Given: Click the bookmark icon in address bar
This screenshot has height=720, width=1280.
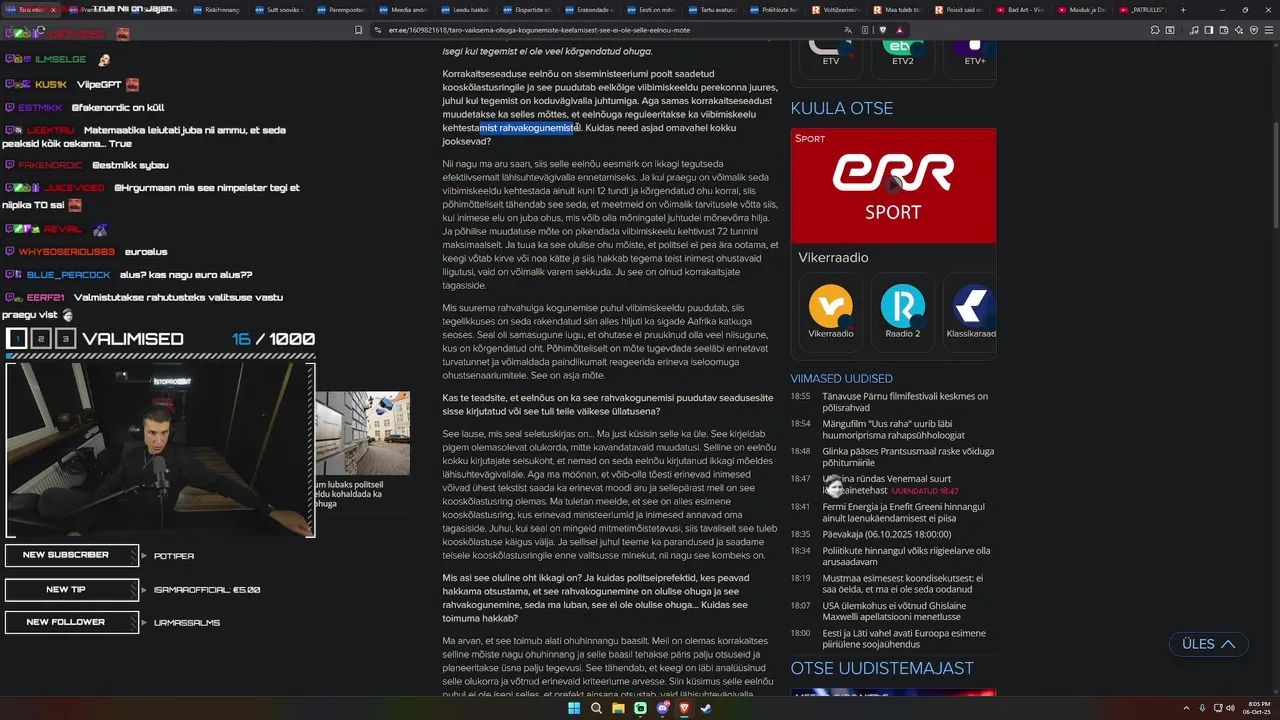Looking at the screenshot, I should [358, 30].
